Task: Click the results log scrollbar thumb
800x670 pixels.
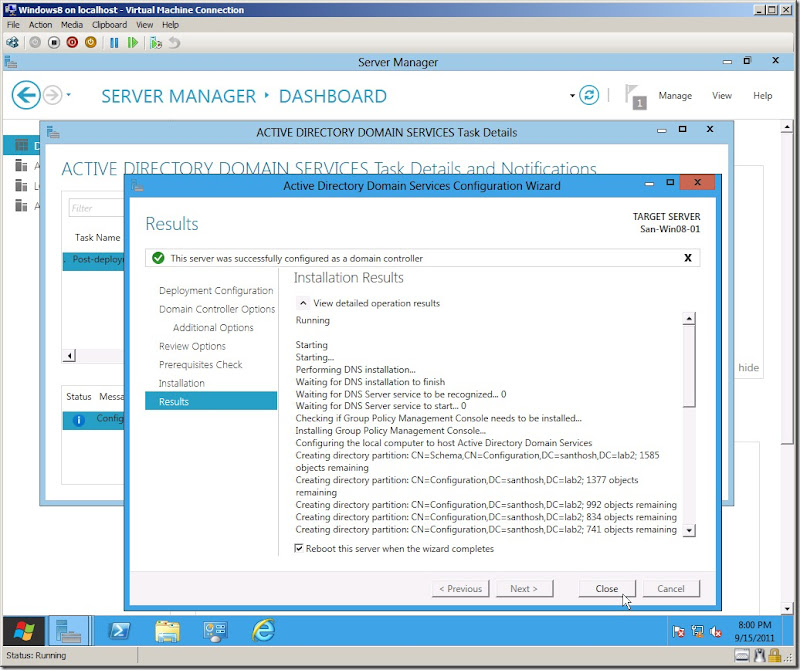Action: [689, 365]
